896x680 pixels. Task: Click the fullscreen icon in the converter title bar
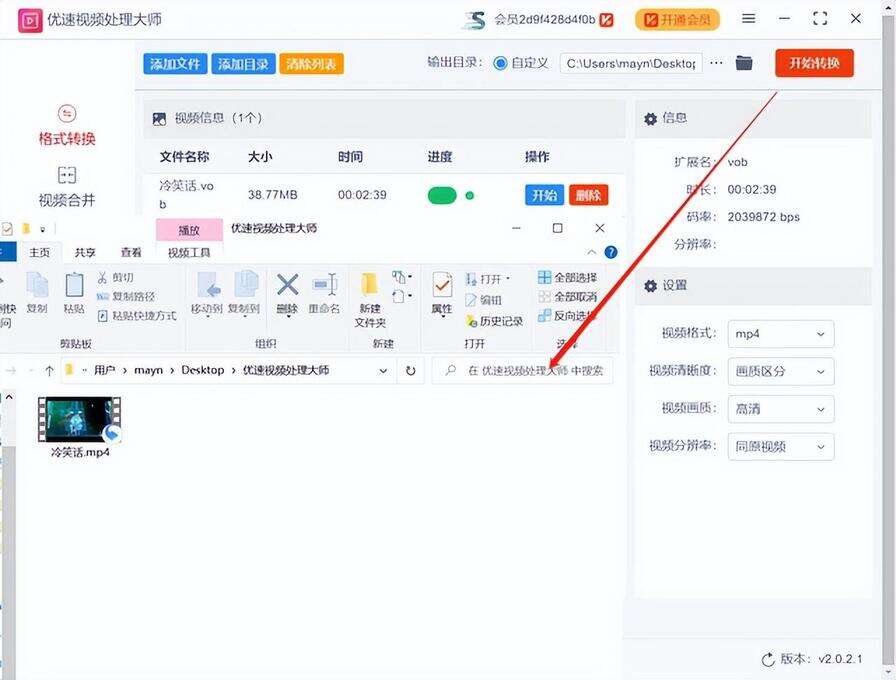pyautogui.click(x=820, y=19)
